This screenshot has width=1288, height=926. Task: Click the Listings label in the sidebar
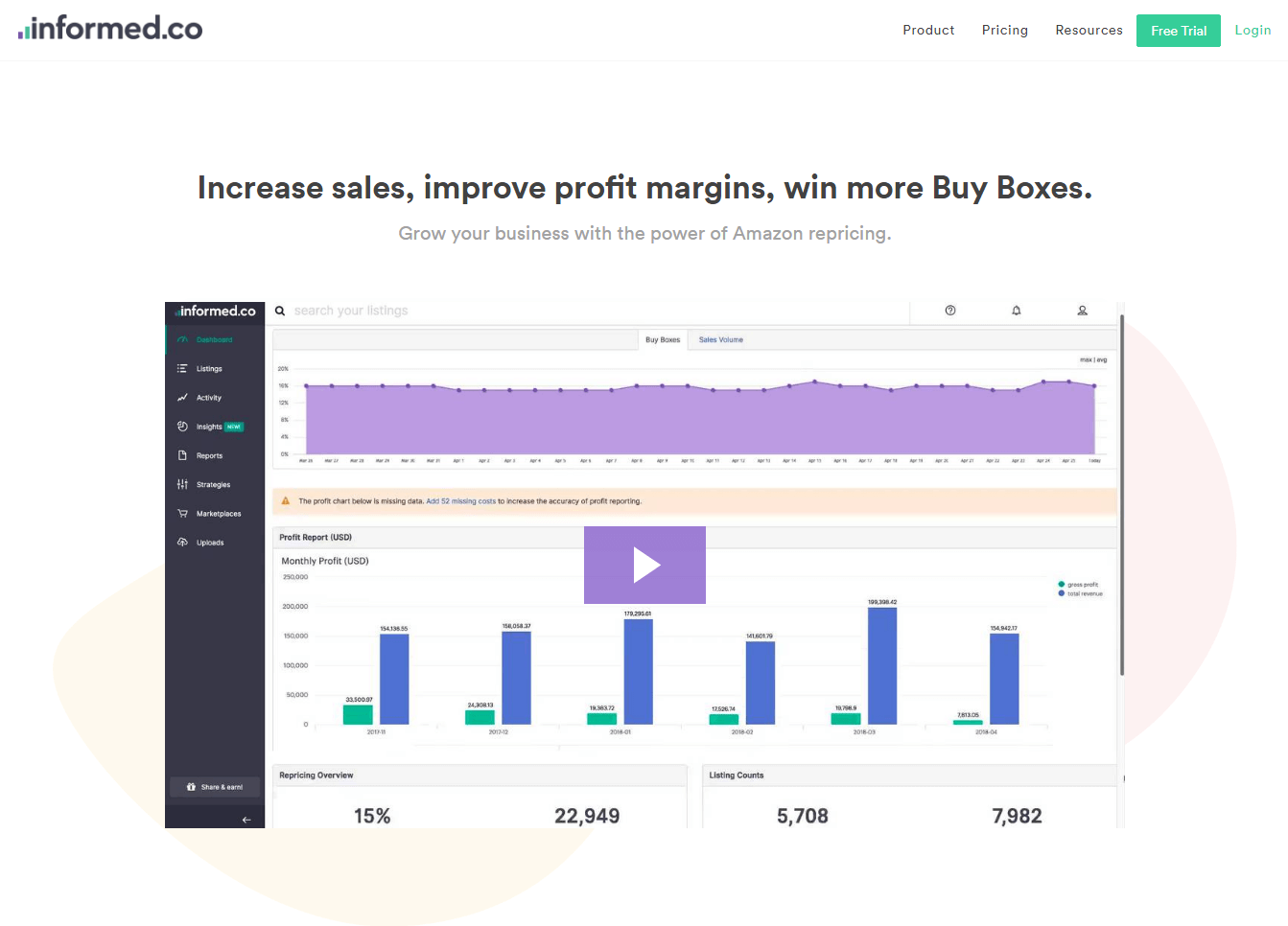pos(209,369)
